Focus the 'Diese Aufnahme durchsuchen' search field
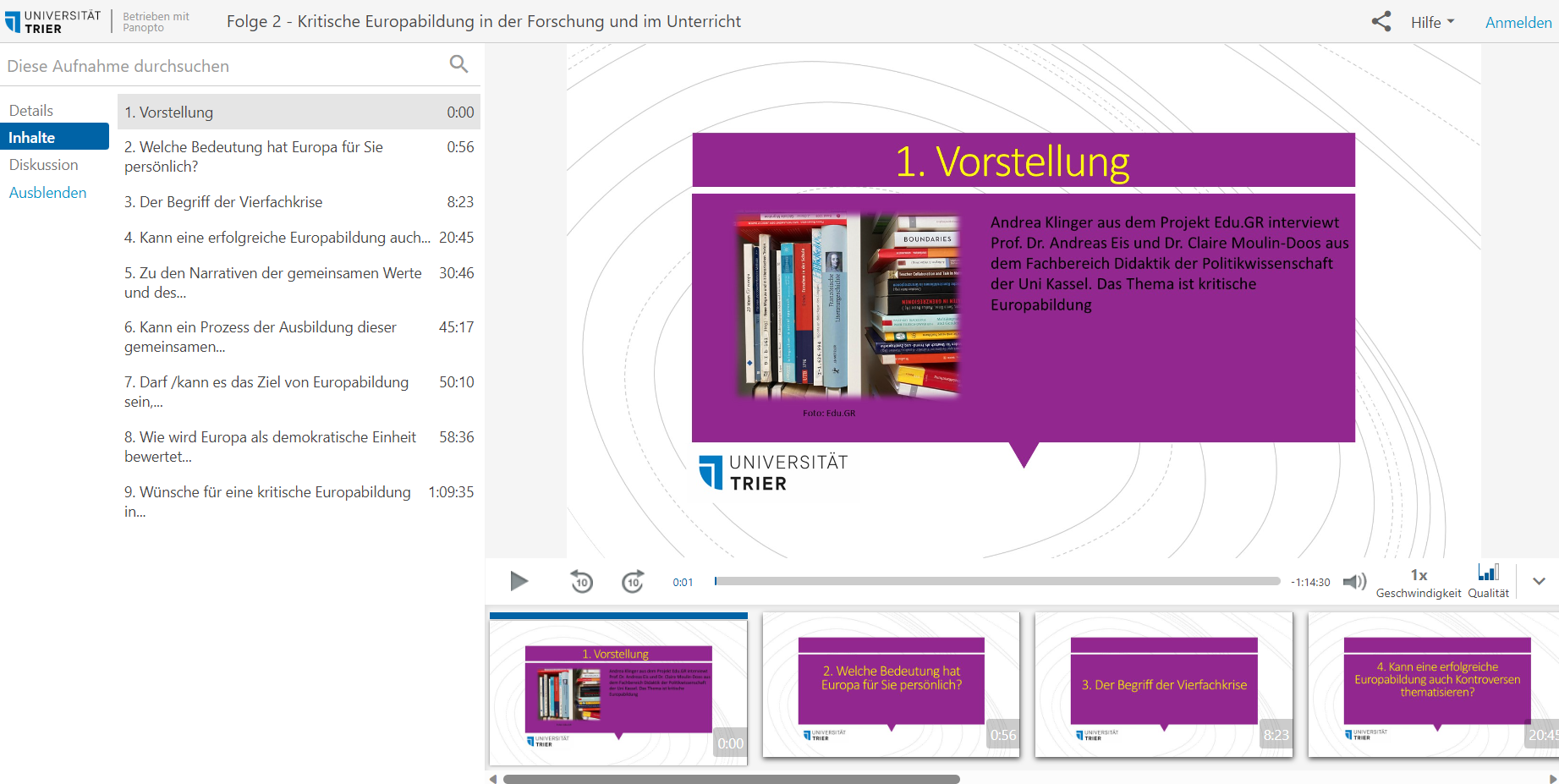The width and height of the screenshot is (1559, 784). click(224, 66)
